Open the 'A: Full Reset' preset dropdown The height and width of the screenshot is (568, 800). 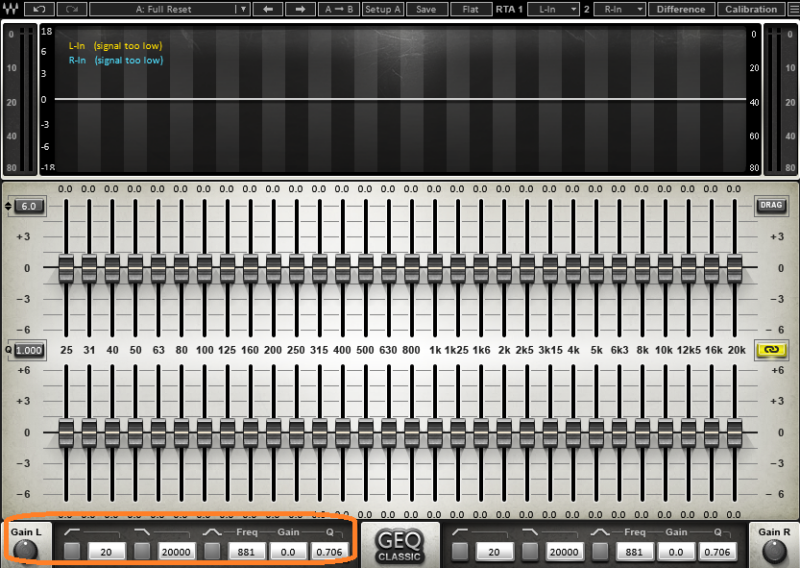coord(169,9)
